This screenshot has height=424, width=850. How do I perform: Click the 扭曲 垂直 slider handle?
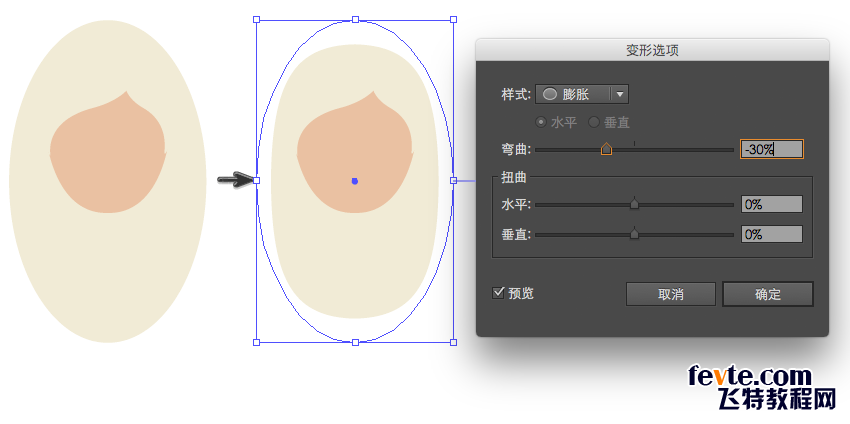634,234
